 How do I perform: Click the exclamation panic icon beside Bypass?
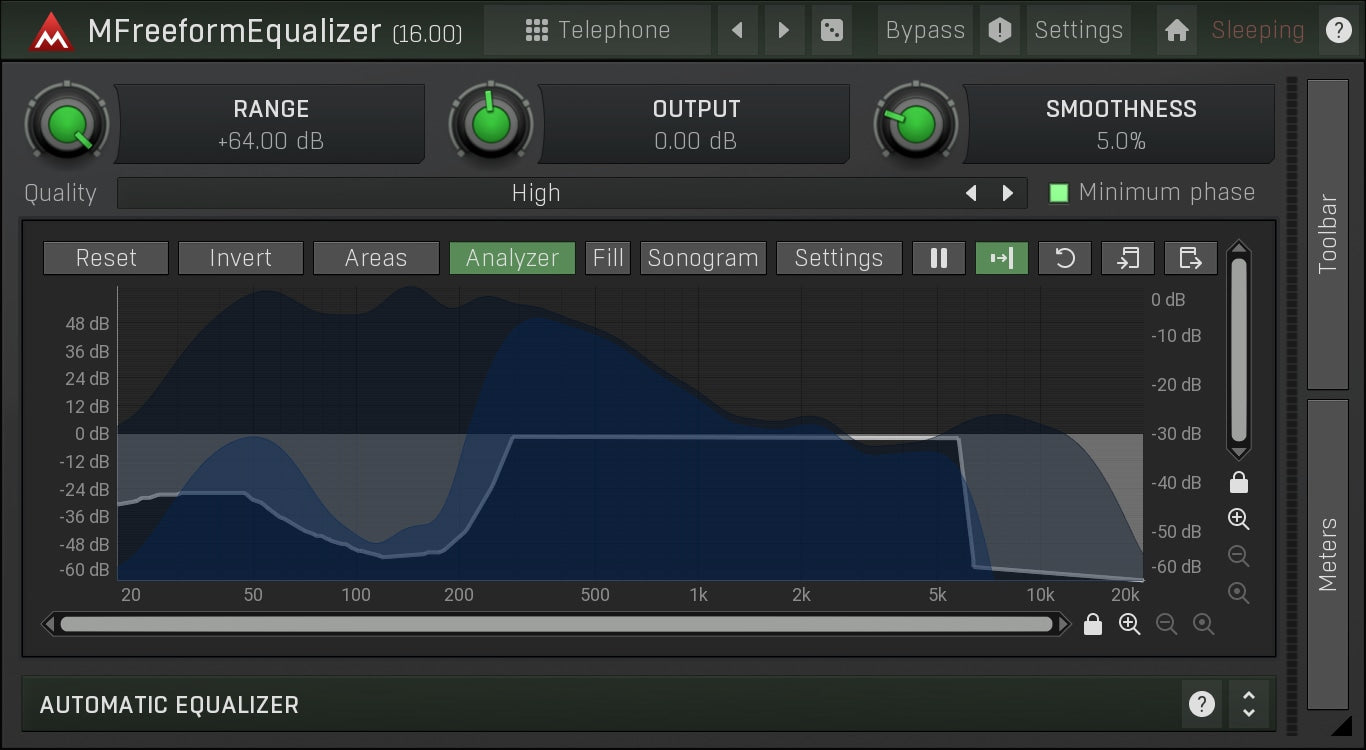(x=999, y=30)
